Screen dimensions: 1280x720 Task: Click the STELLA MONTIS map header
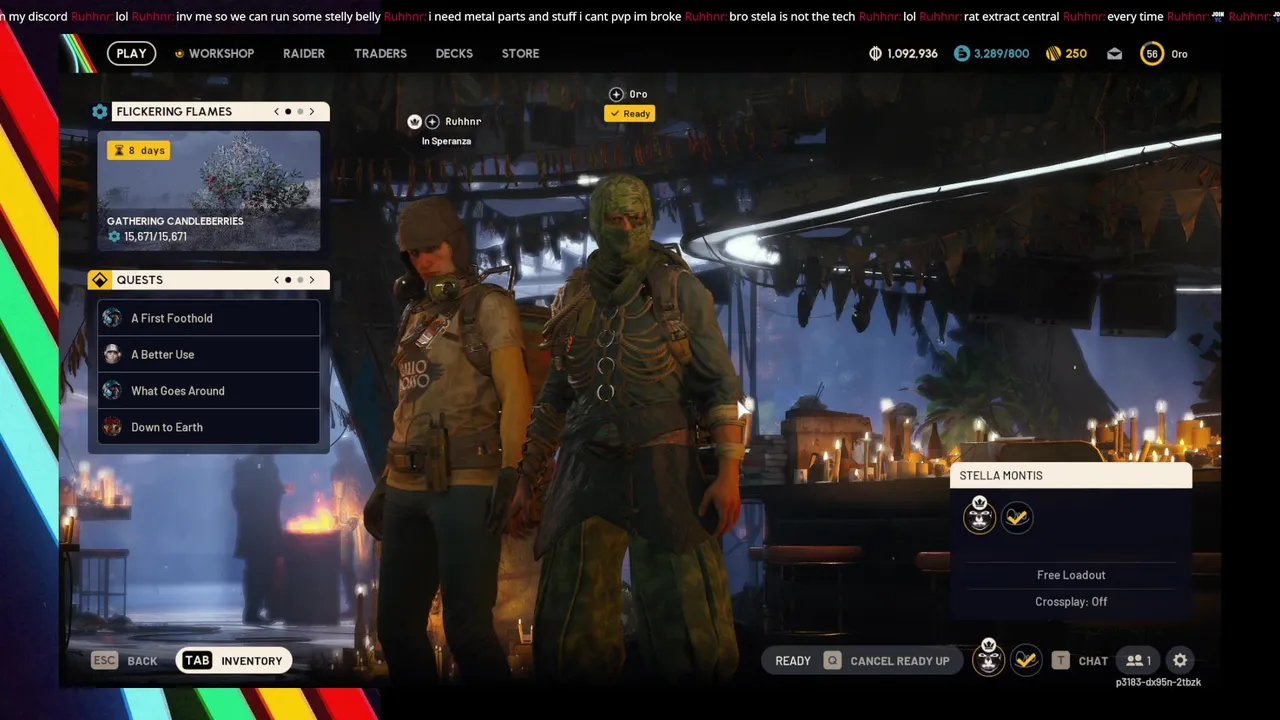tap(1071, 476)
